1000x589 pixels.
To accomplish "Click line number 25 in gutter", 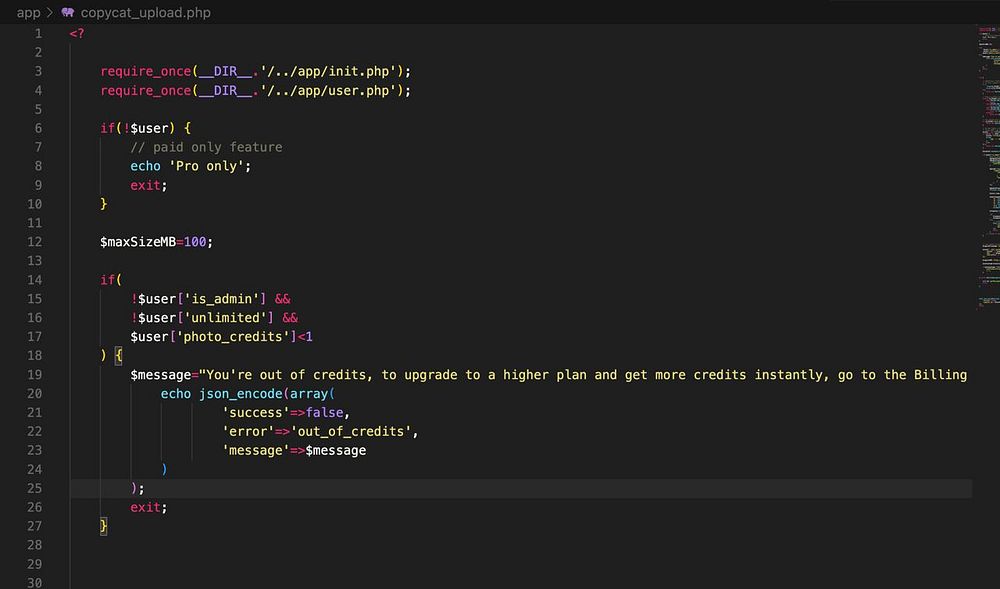I will point(34,488).
